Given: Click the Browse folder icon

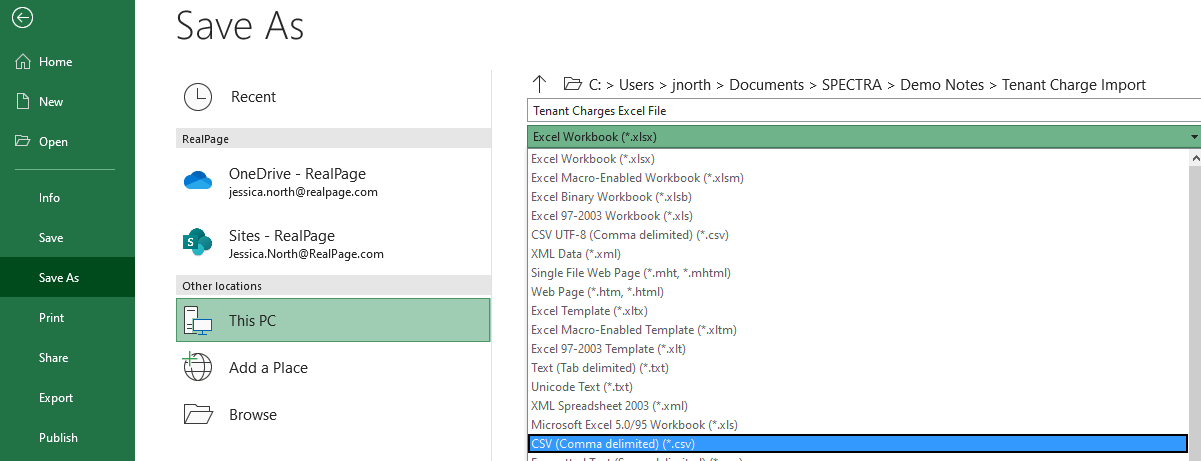Looking at the screenshot, I should pyautogui.click(x=198, y=414).
